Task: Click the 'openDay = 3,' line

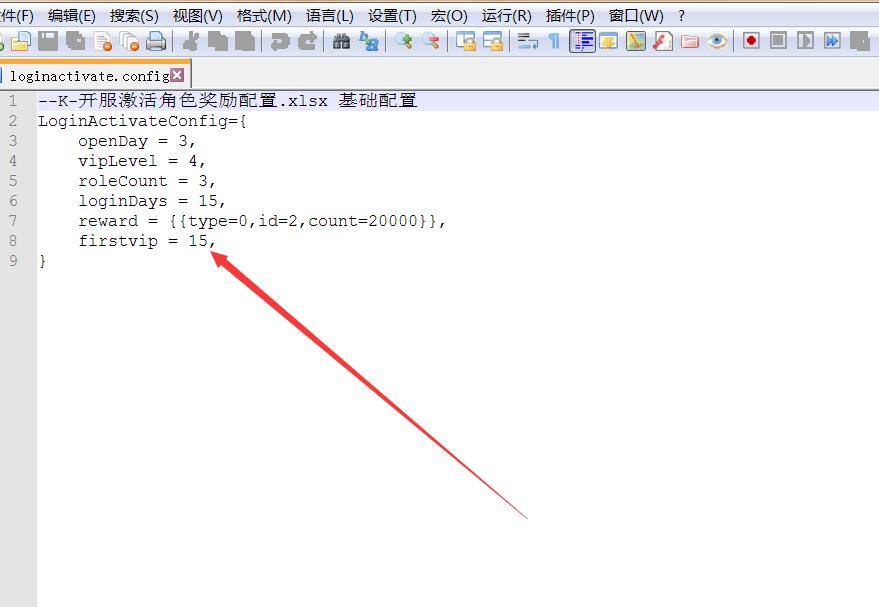Action: (x=136, y=141)
